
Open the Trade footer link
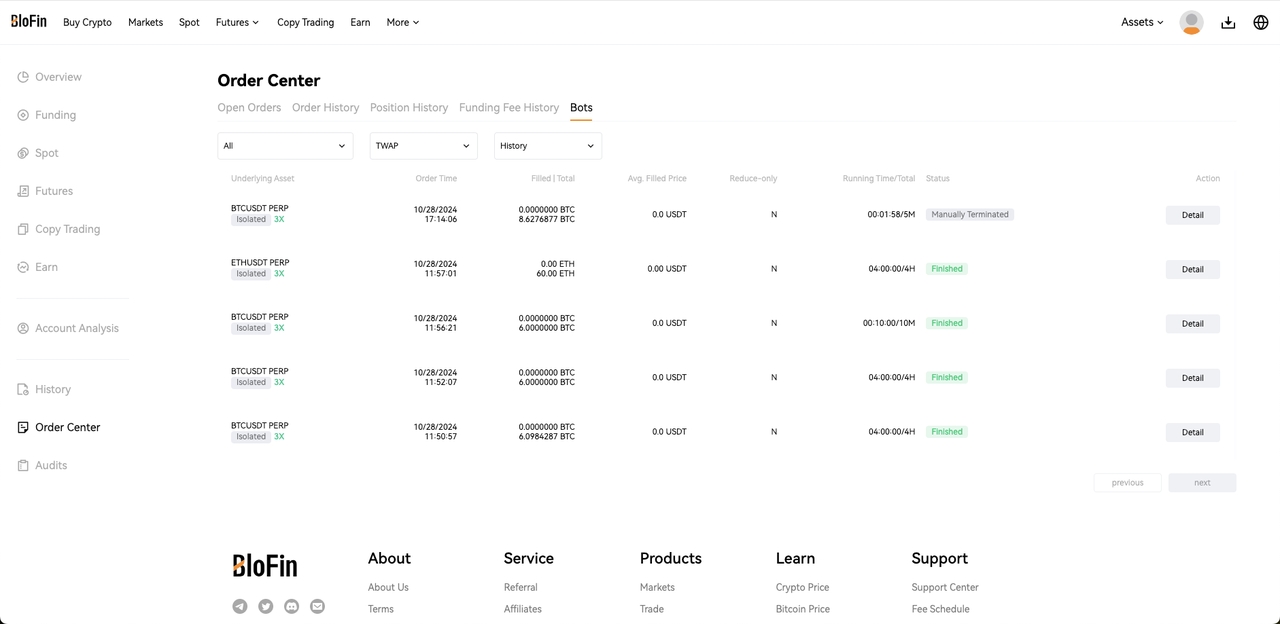(x=651, y=609)
